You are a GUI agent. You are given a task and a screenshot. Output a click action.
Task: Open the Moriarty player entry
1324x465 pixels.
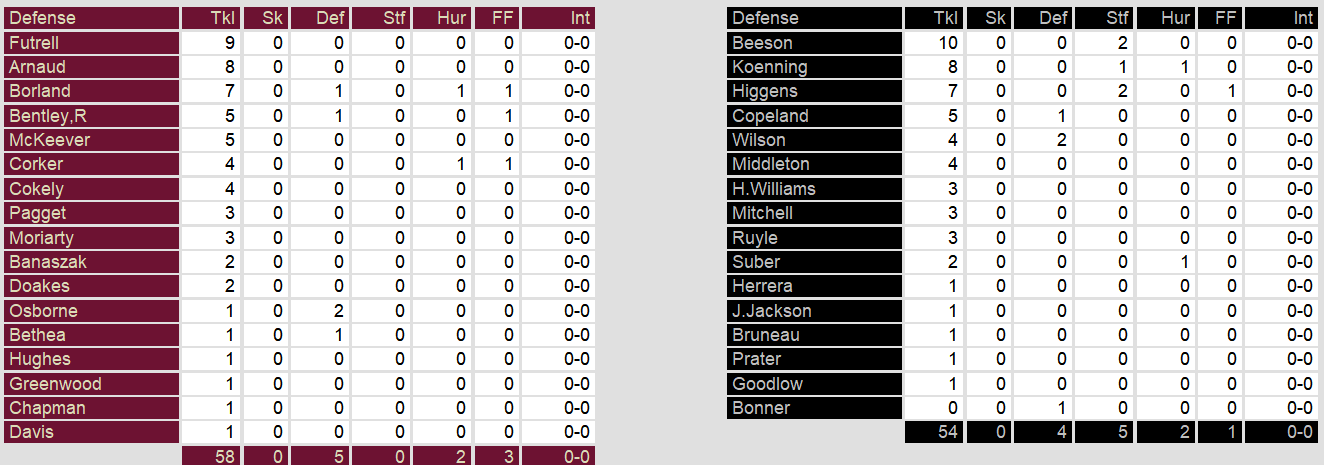coord(41,238)
